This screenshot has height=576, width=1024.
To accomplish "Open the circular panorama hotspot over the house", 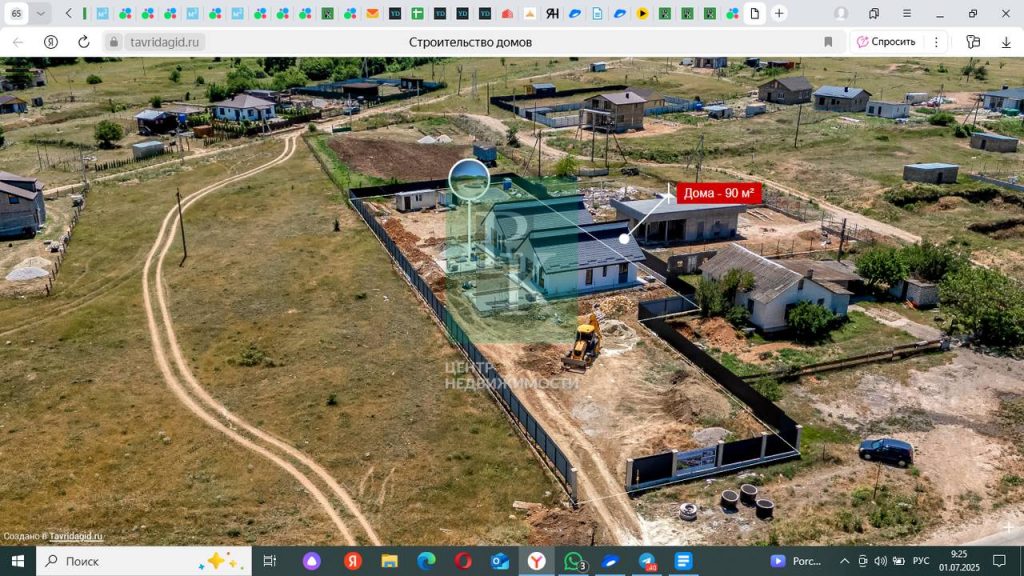I will (469, 180).
